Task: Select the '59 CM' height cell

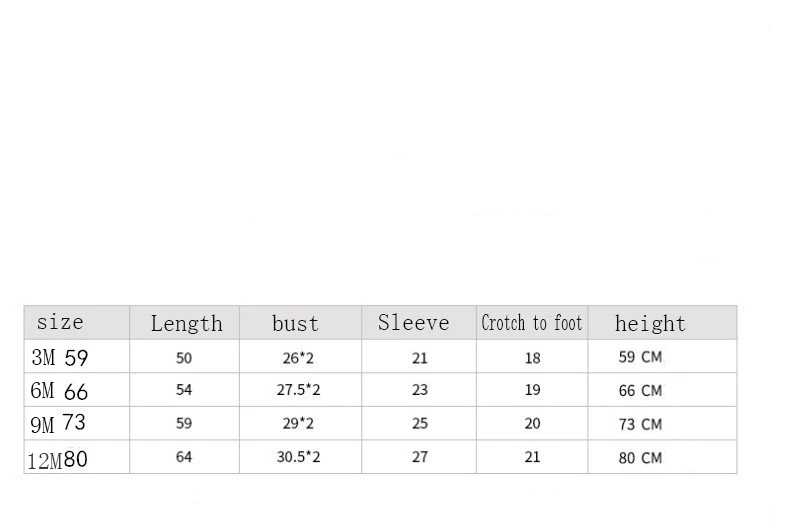Action: 640,357
